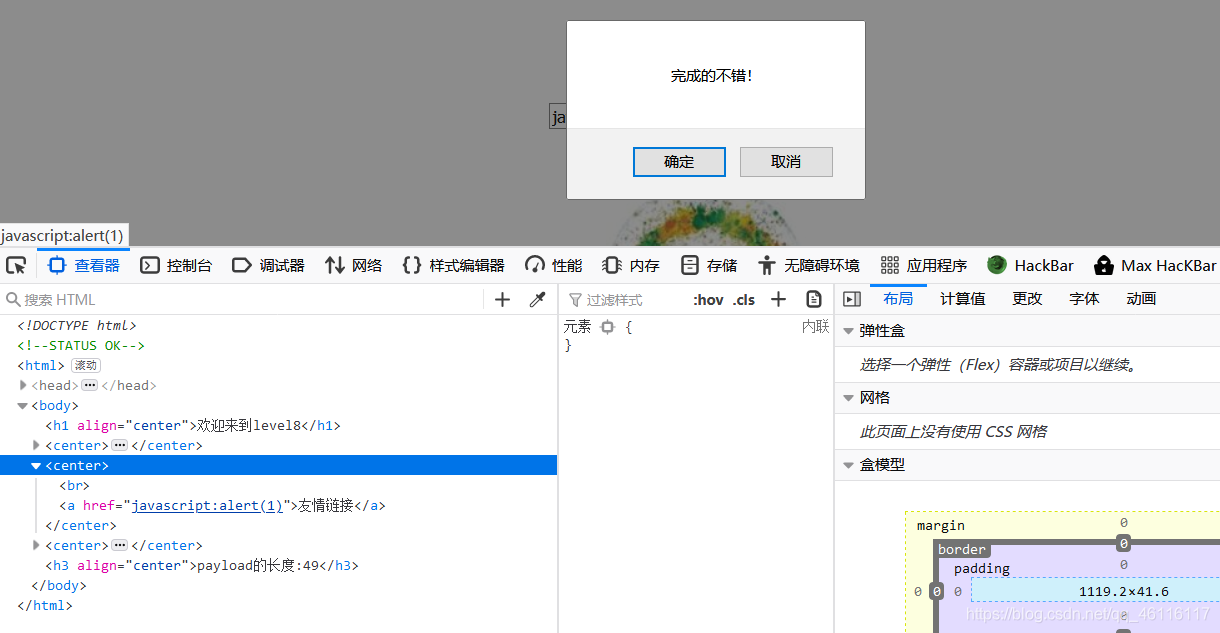
Task: Open the HackBar tab
Action: click(x=1030, y=265)
